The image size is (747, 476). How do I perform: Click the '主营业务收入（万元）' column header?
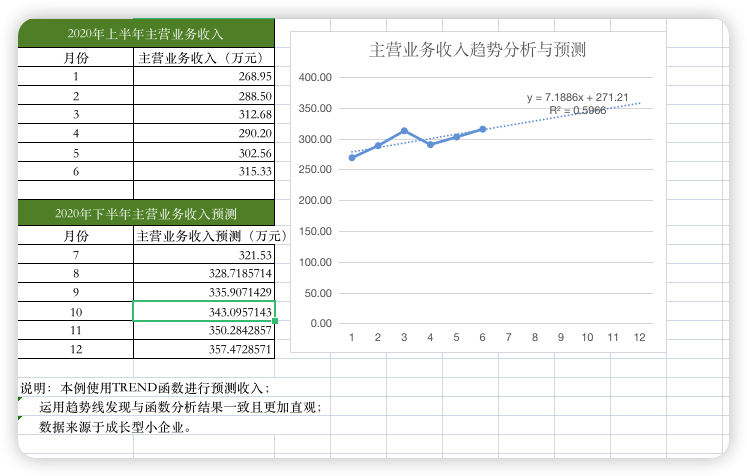point(204,58)
